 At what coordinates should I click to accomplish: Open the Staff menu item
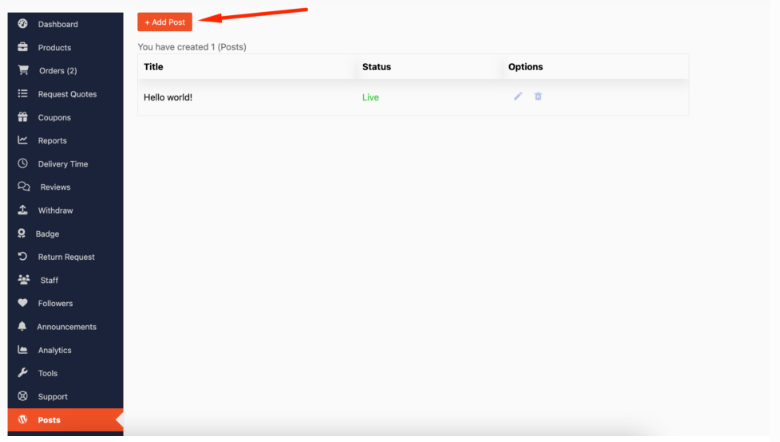tap(49, 280)
